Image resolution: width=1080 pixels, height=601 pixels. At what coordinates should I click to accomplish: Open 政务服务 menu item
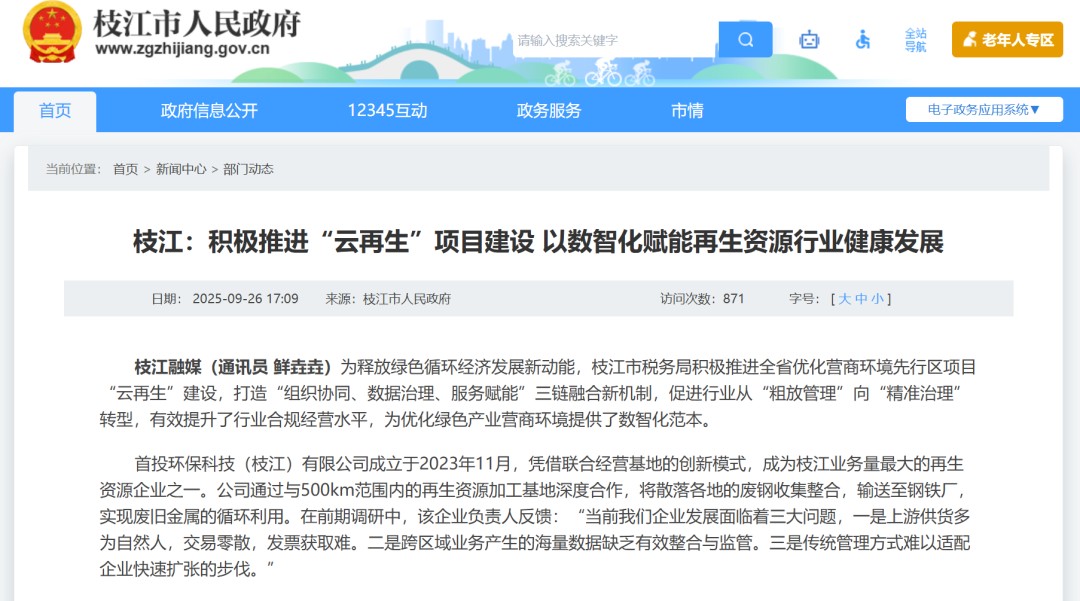549,111
